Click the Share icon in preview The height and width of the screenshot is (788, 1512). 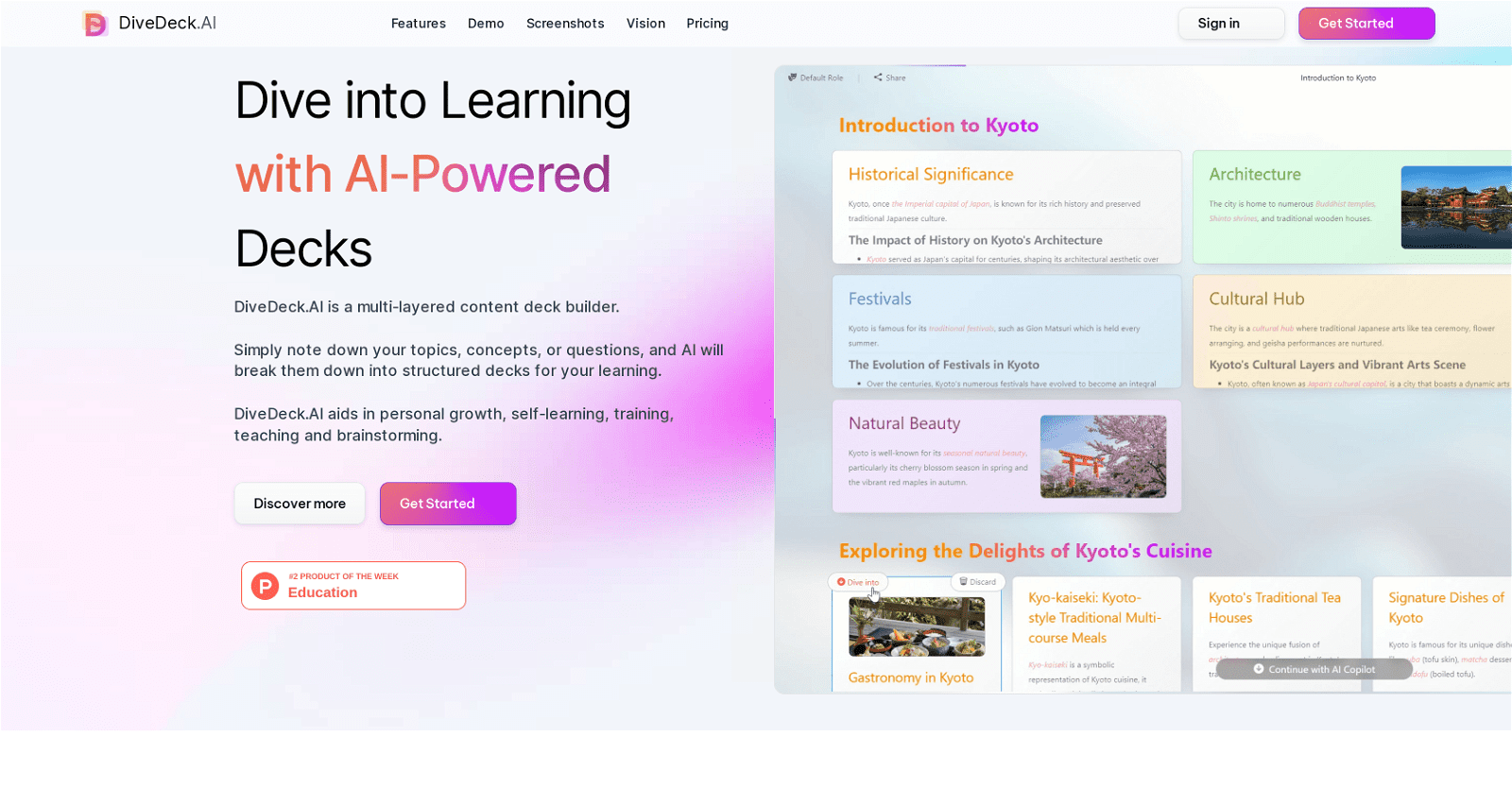click(x=878, y=77)
